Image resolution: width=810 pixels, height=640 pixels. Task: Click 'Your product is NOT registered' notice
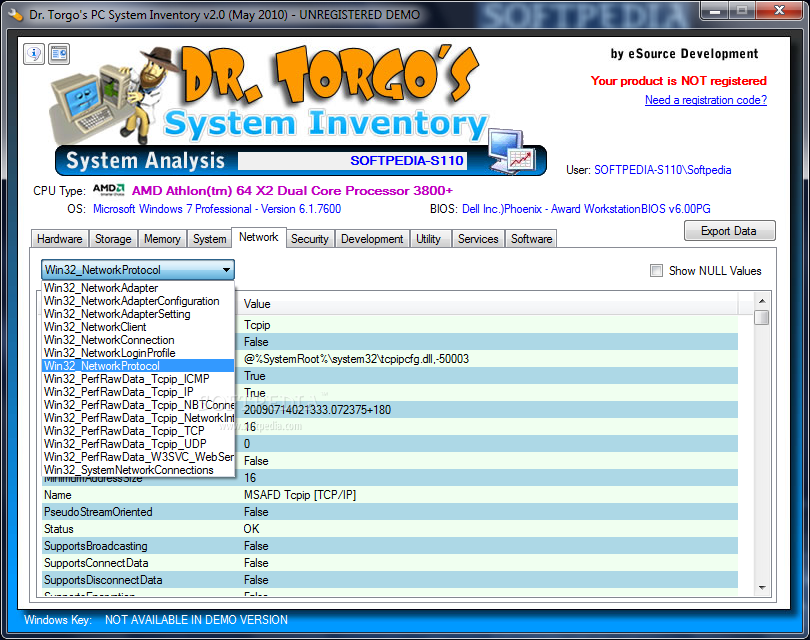pyautogui.click(x=679, y=81)
